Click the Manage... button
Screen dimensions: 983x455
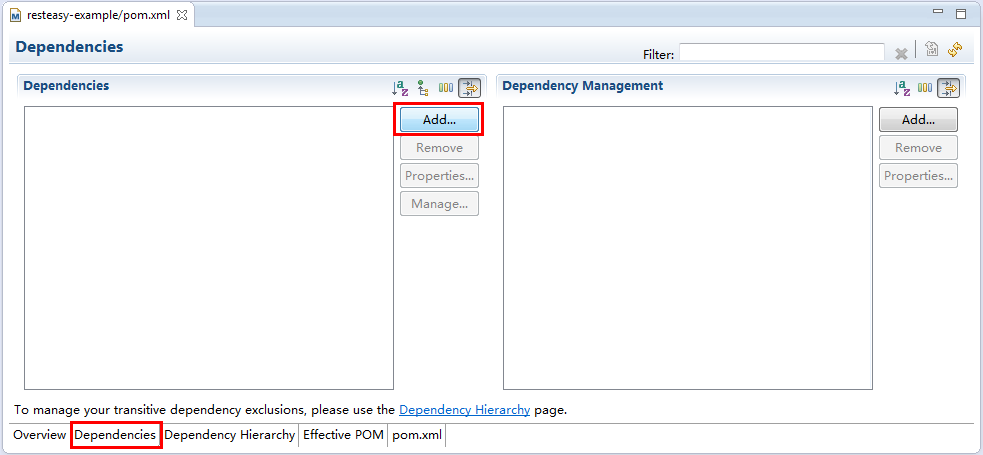pyautogui.click(x=439, y=204)
